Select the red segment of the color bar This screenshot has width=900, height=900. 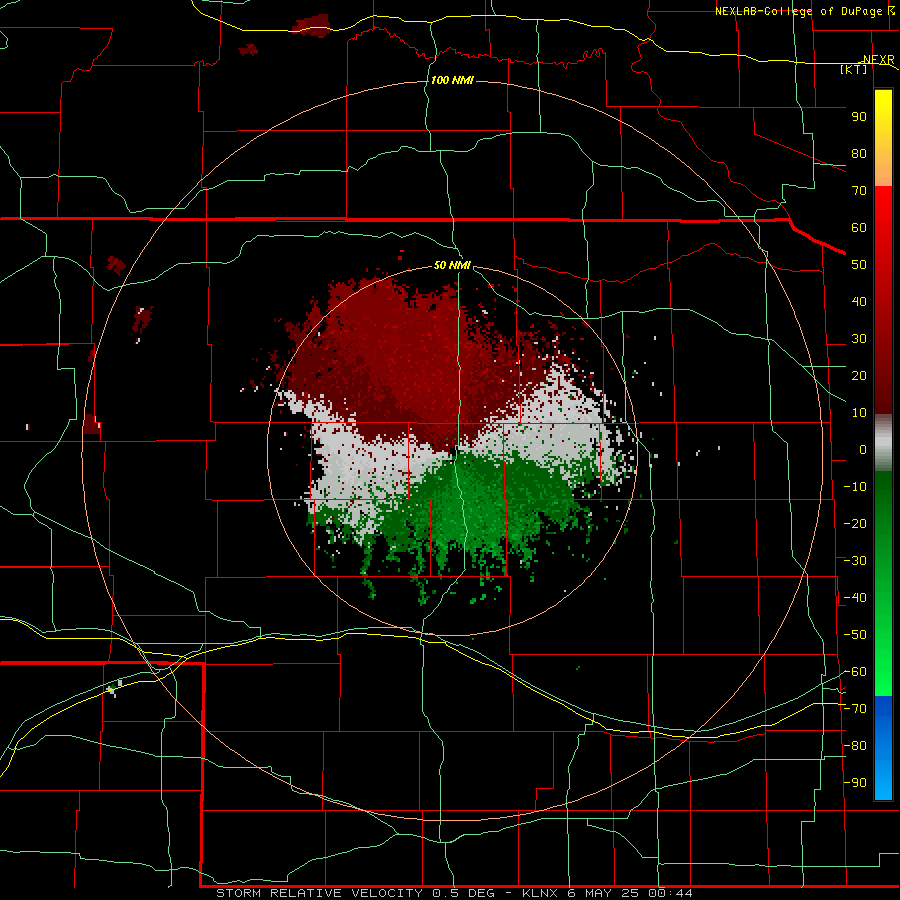(883, 300)
